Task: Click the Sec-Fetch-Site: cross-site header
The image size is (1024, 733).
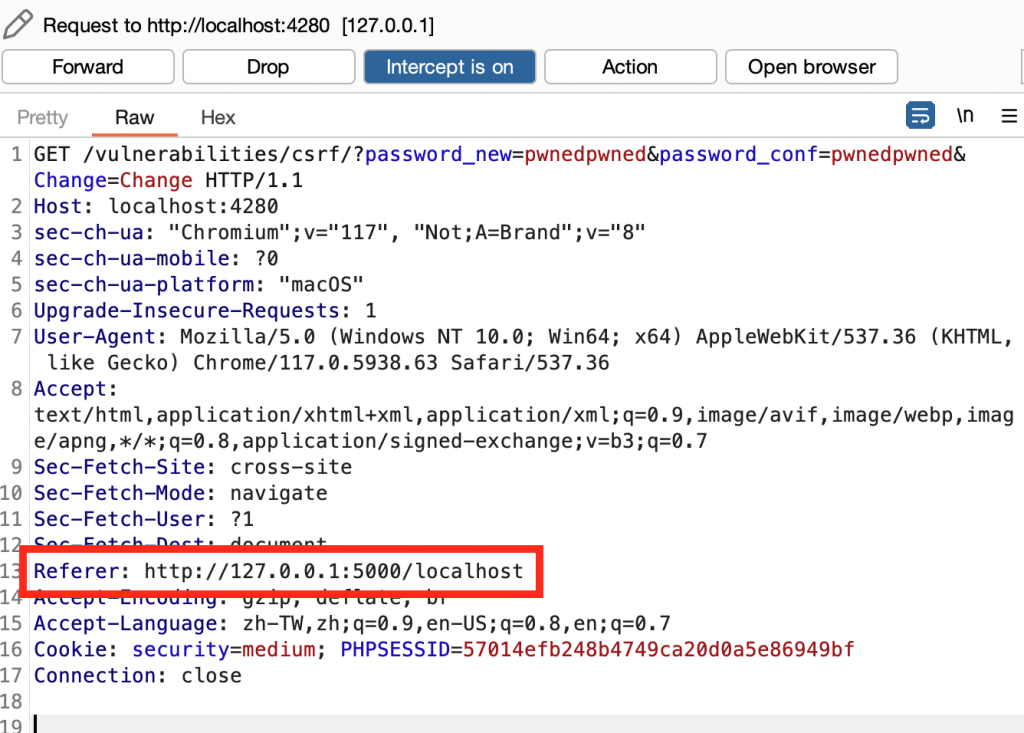Action: click(193, 467)
